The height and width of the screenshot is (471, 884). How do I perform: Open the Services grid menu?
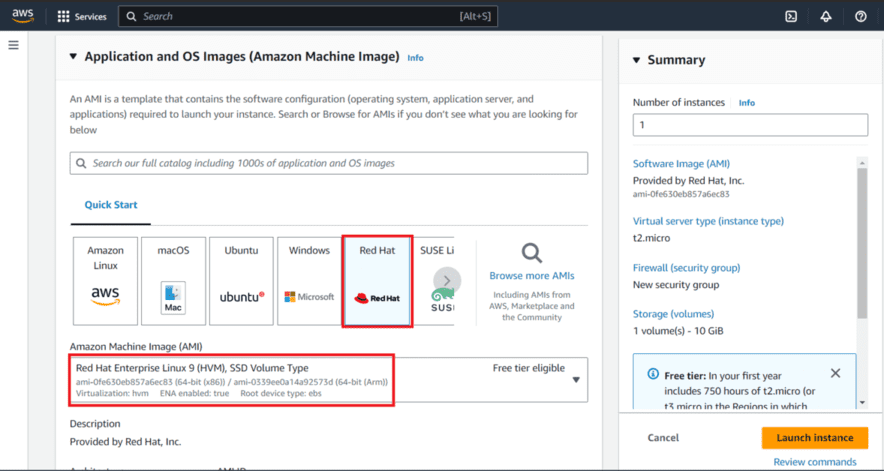(82, 16)
